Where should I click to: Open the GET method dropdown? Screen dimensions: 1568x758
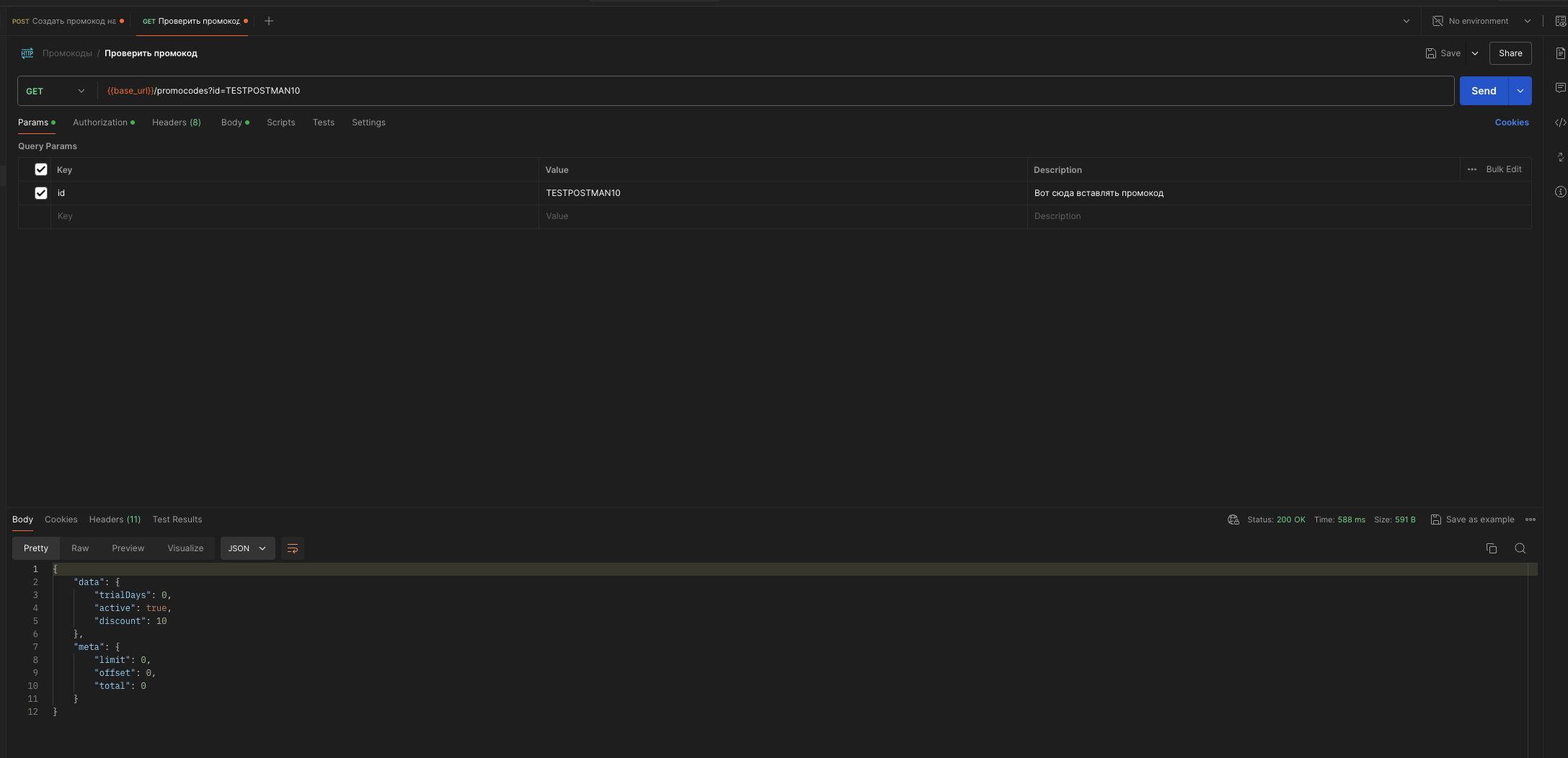[x=56, y=91]
